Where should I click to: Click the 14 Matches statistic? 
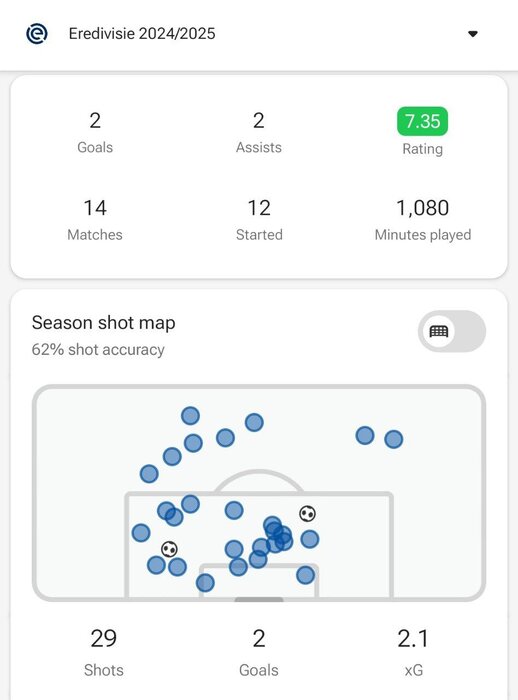point(95,220)
